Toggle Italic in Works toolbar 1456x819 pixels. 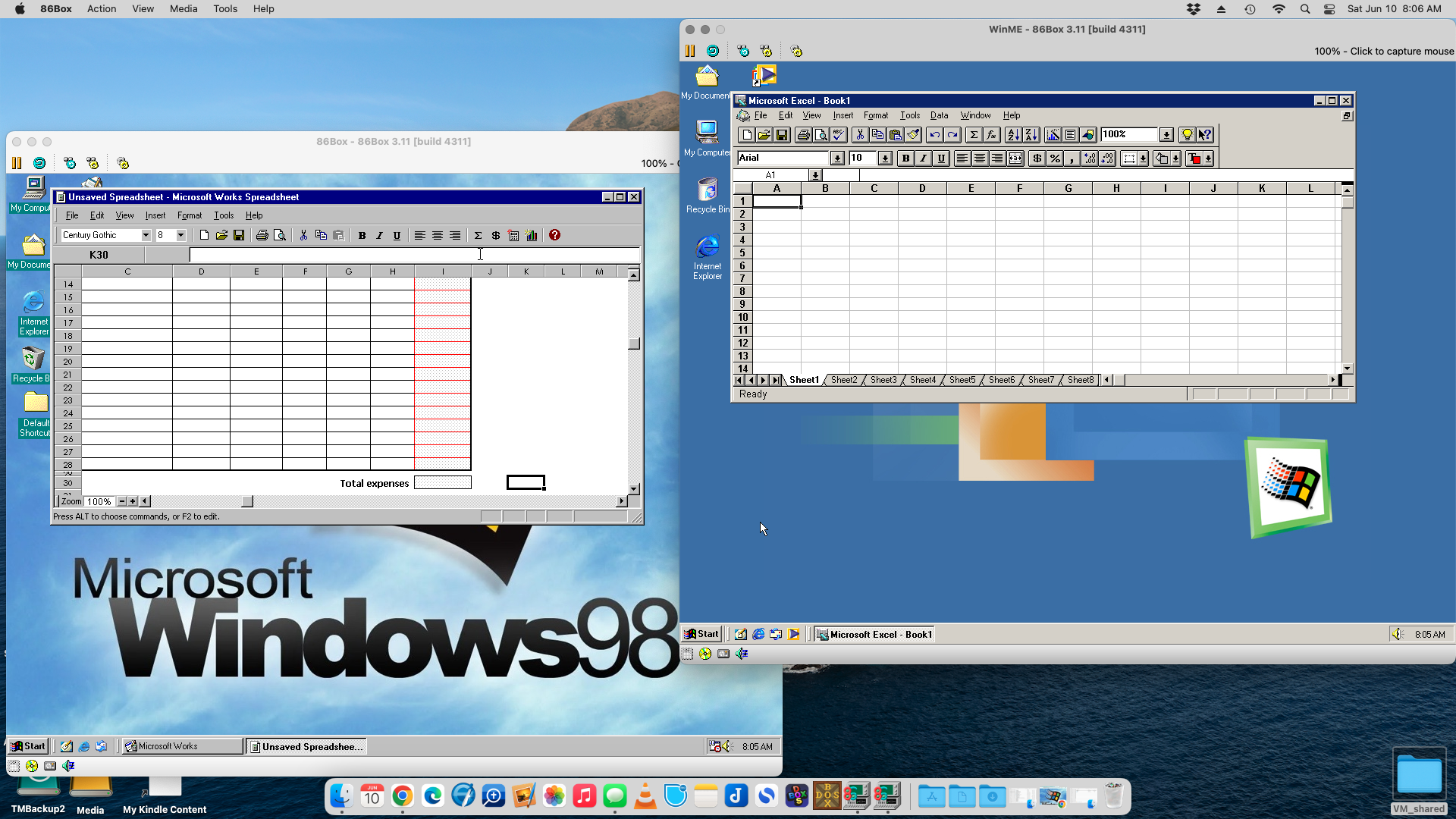[x=379, y=236]
